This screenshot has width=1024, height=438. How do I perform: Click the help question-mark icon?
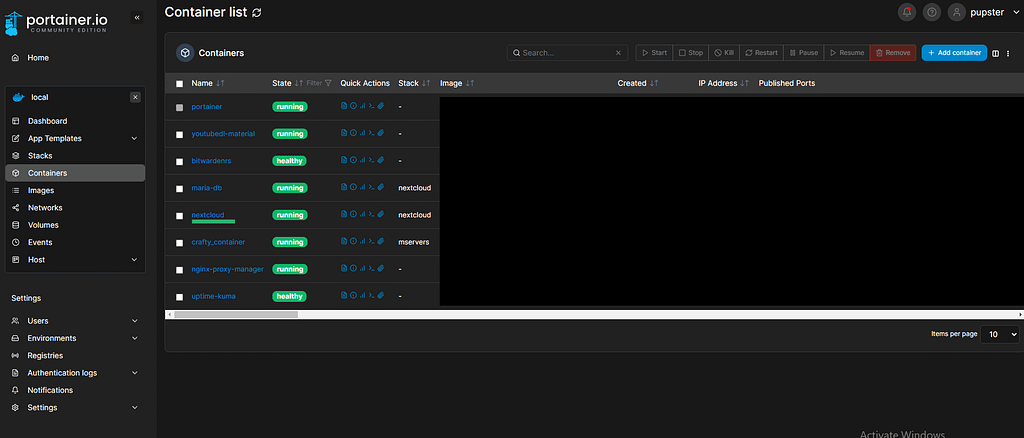point(931,12)
